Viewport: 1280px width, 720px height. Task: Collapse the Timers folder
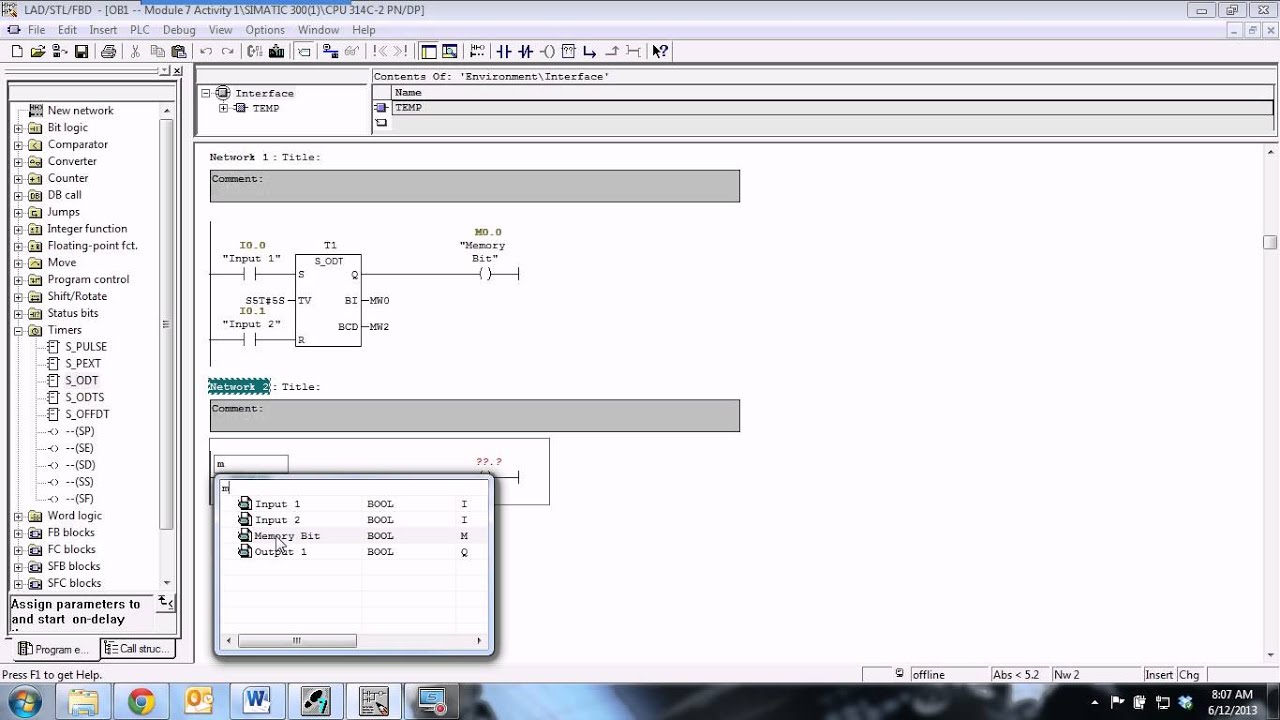click(18, 331)
